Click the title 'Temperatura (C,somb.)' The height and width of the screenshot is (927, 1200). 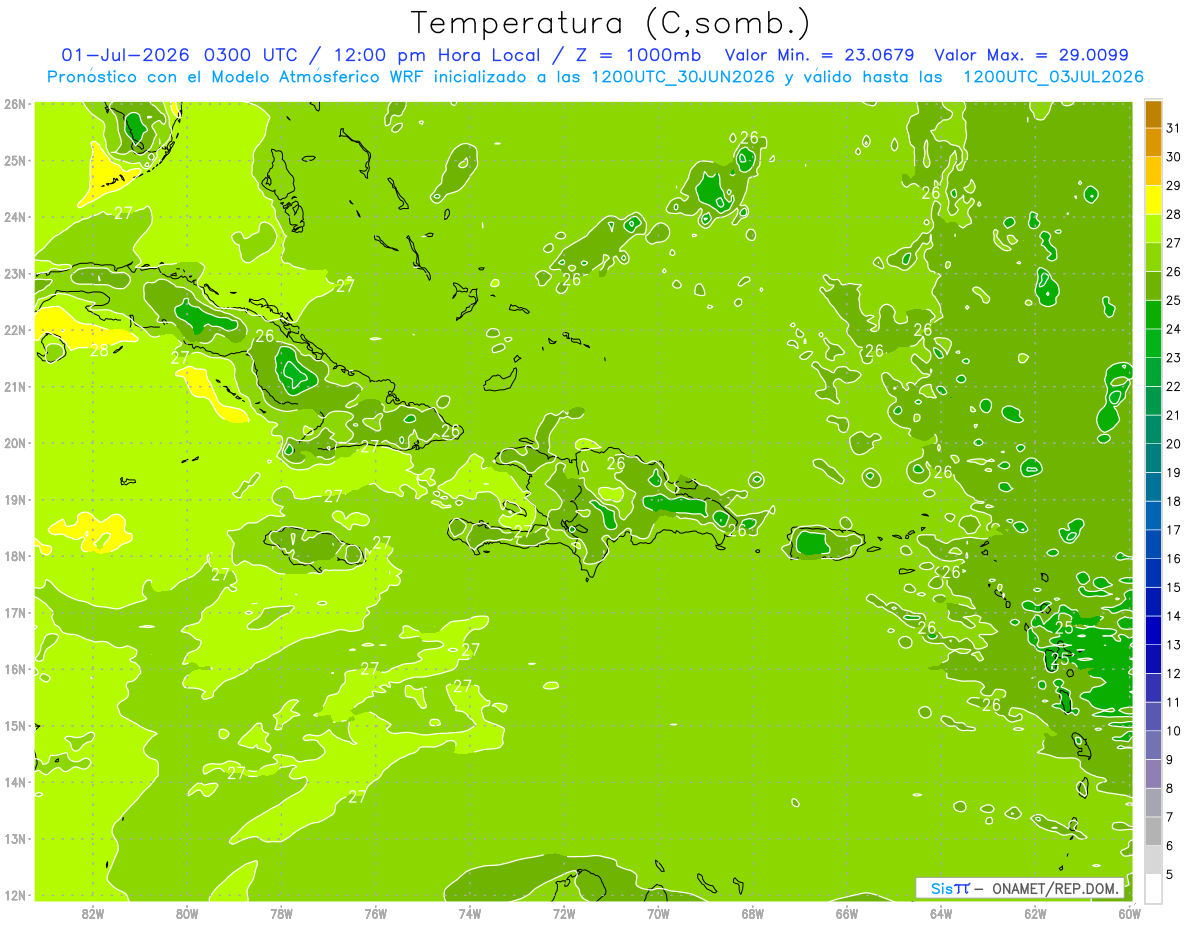click(611, 23)
